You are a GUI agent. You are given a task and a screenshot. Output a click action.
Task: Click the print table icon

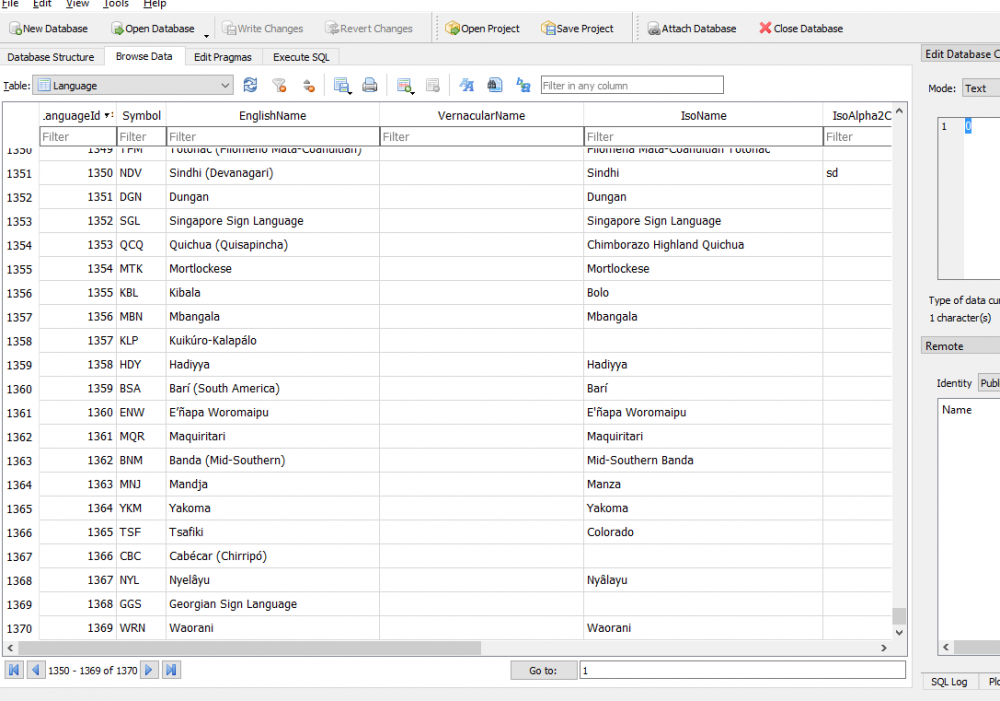point(370,86)
